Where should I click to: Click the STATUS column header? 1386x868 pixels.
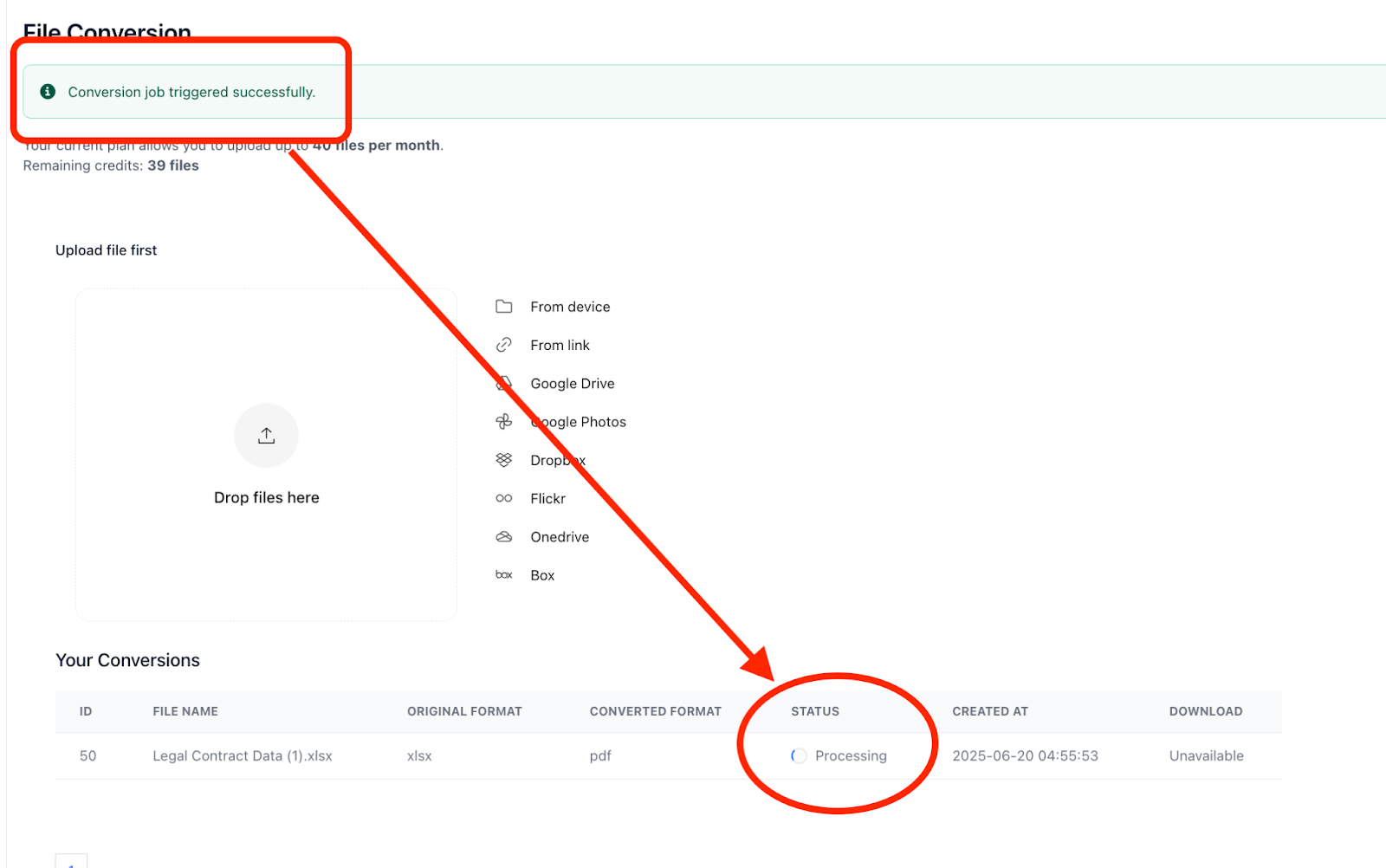pos(814,711)
